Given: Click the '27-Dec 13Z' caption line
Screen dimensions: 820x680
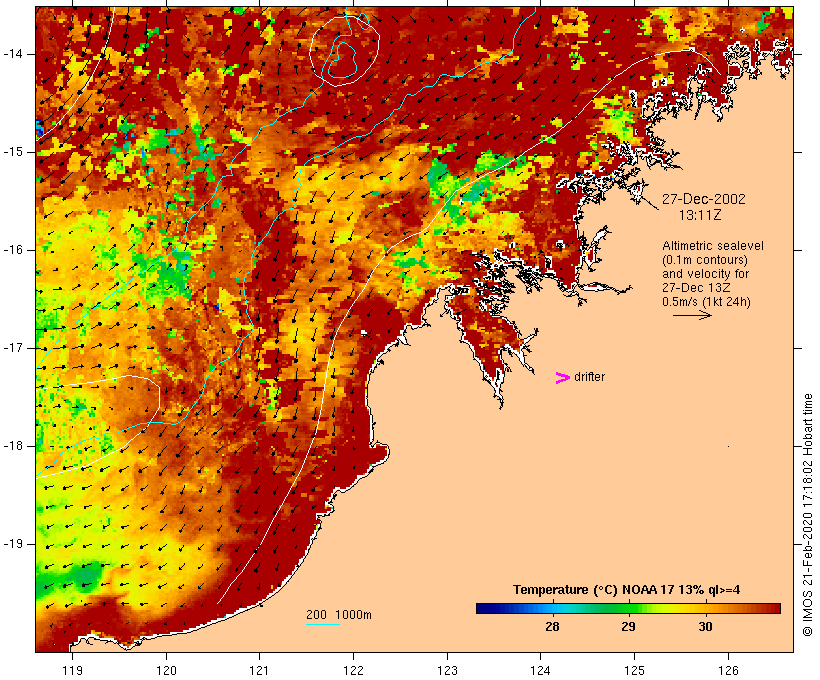Looking at the screenshot, I should click(x=696, y=288).
